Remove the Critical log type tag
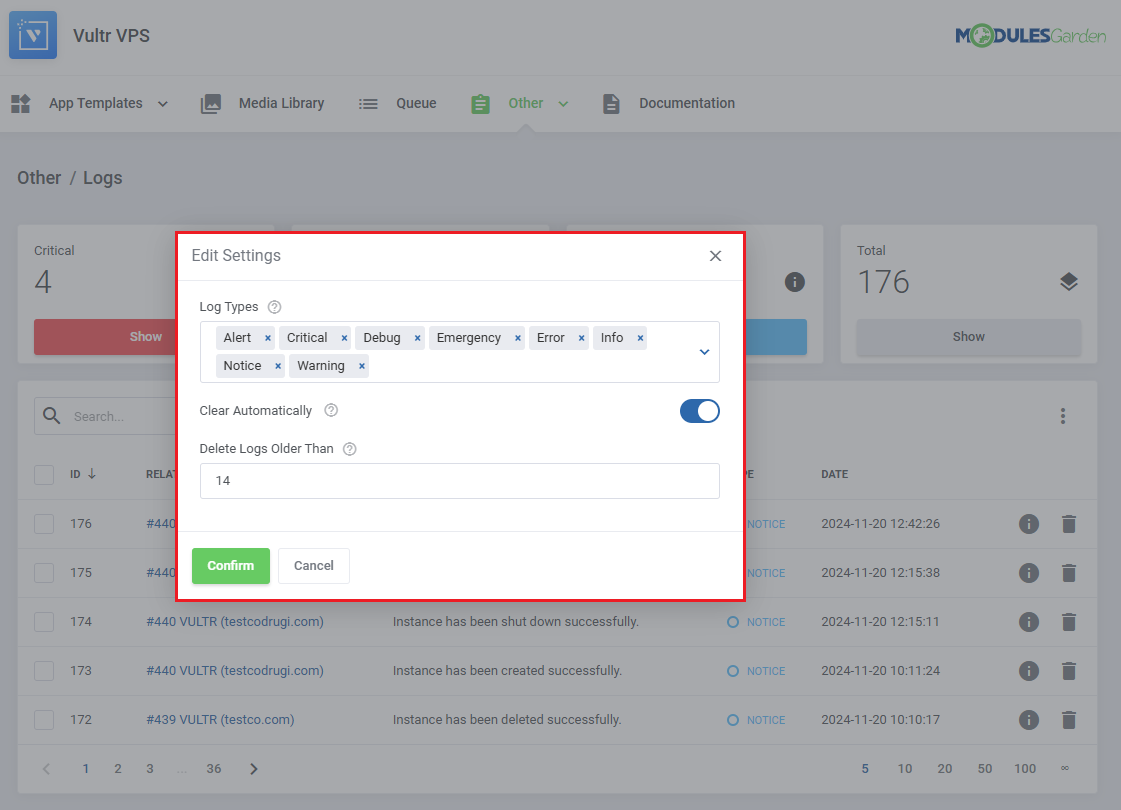The width and height of the screenshot is (1121, 810). 345,338
